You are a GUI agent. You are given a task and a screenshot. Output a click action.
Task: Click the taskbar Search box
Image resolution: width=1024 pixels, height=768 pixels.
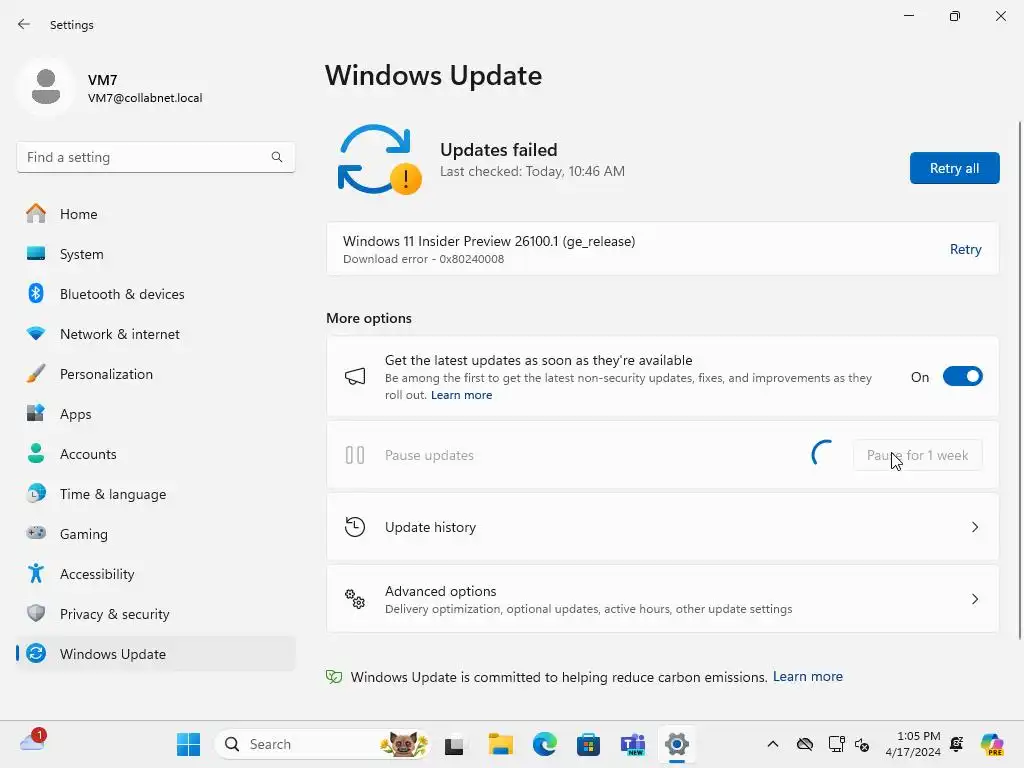coord(322,744)
